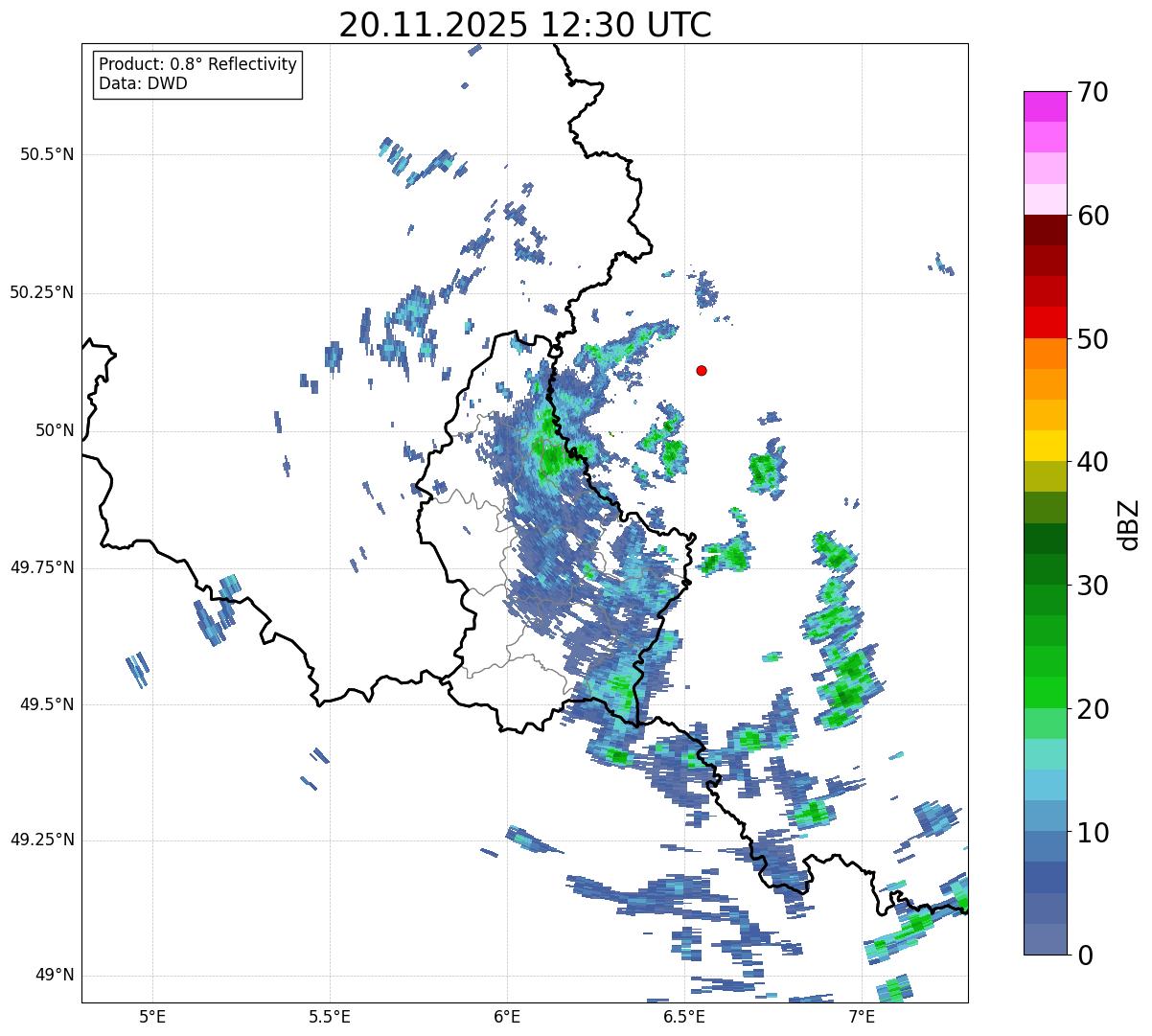Click the 6.5°E longitude label
1152x1036 pixels.
click(x=684, y=1016)
